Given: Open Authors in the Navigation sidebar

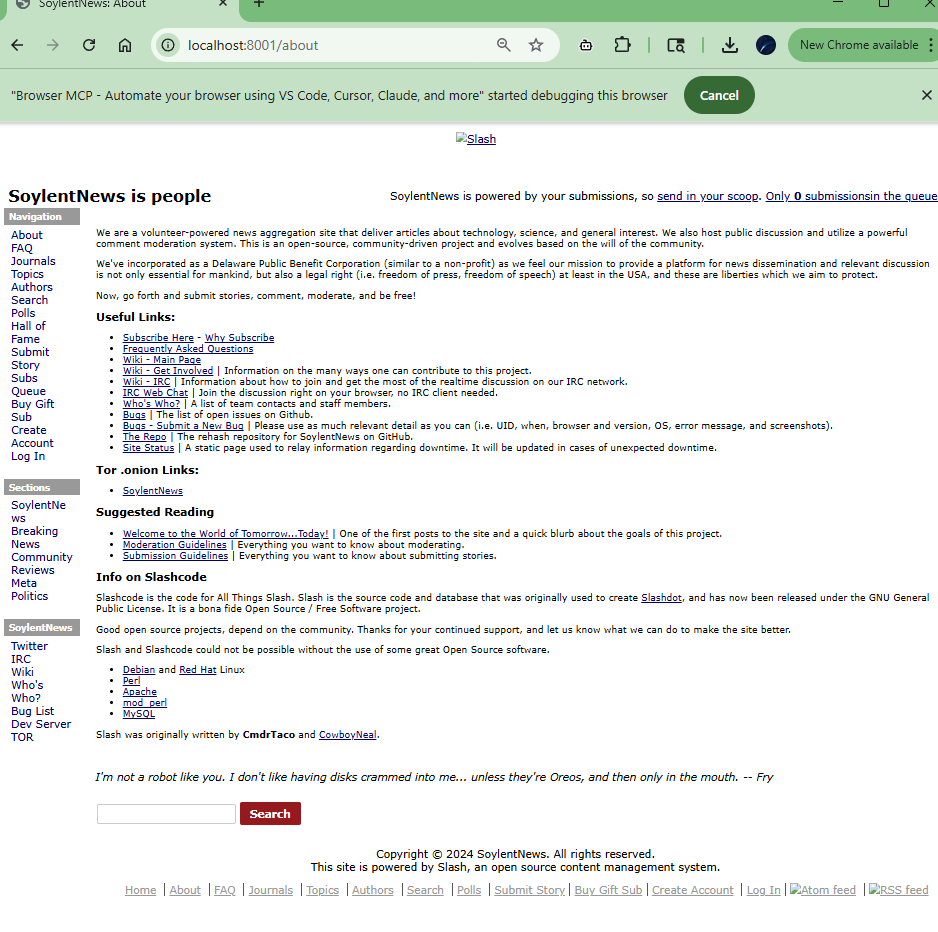Looking at the screenshot, I should [32, 287].
